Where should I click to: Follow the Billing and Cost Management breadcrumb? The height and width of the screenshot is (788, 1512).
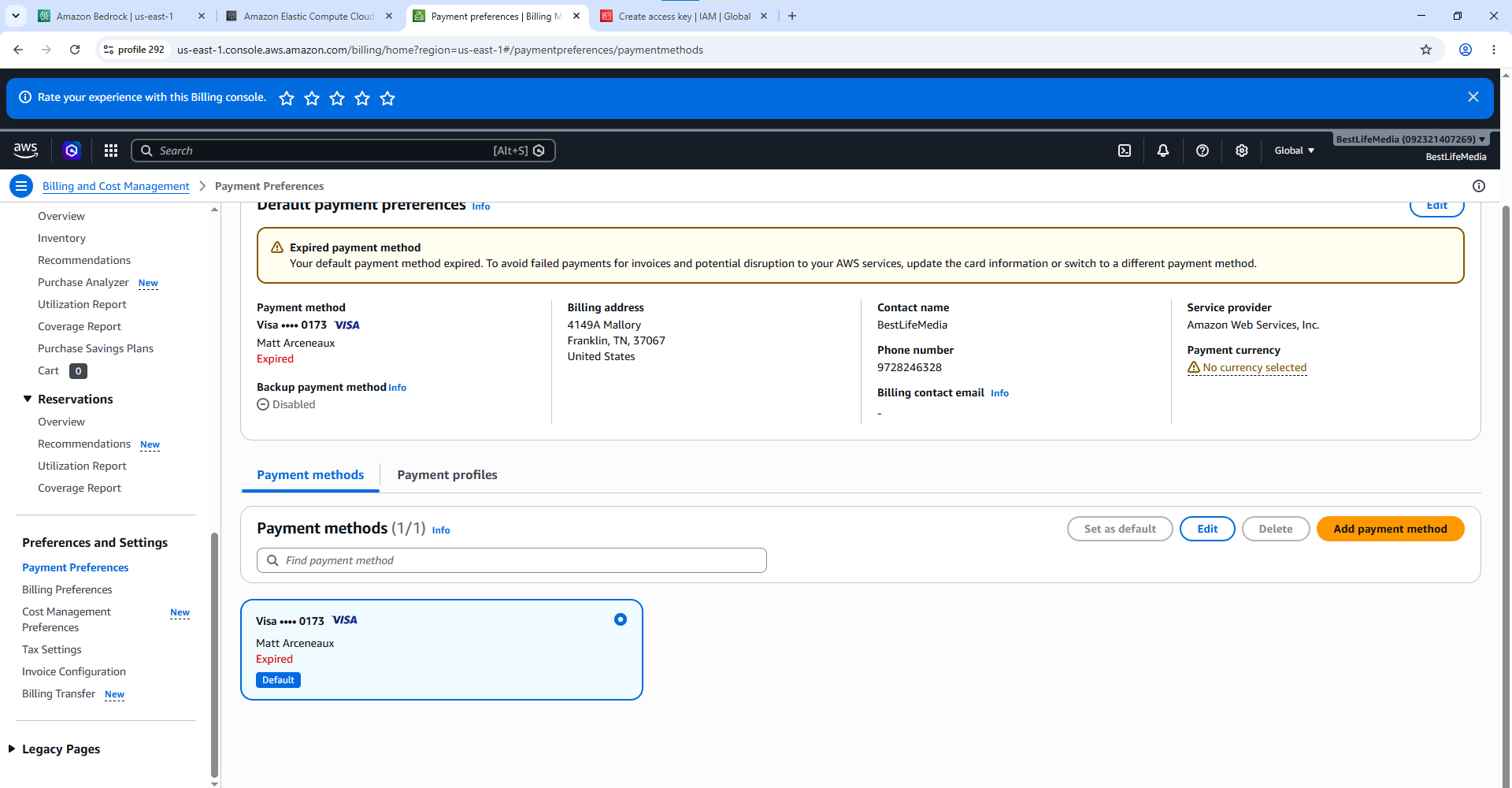click(116, 186)
